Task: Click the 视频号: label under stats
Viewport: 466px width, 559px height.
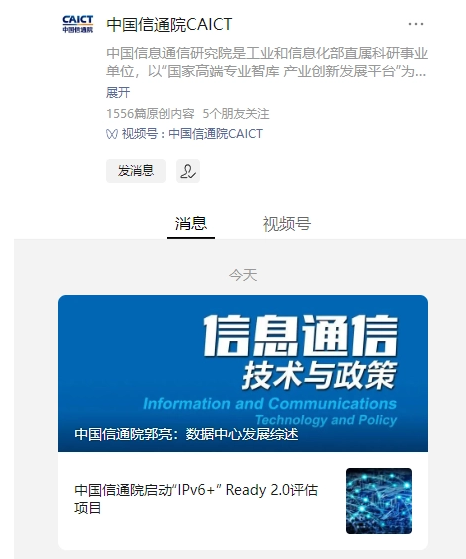Action: (x=143, y=134)
